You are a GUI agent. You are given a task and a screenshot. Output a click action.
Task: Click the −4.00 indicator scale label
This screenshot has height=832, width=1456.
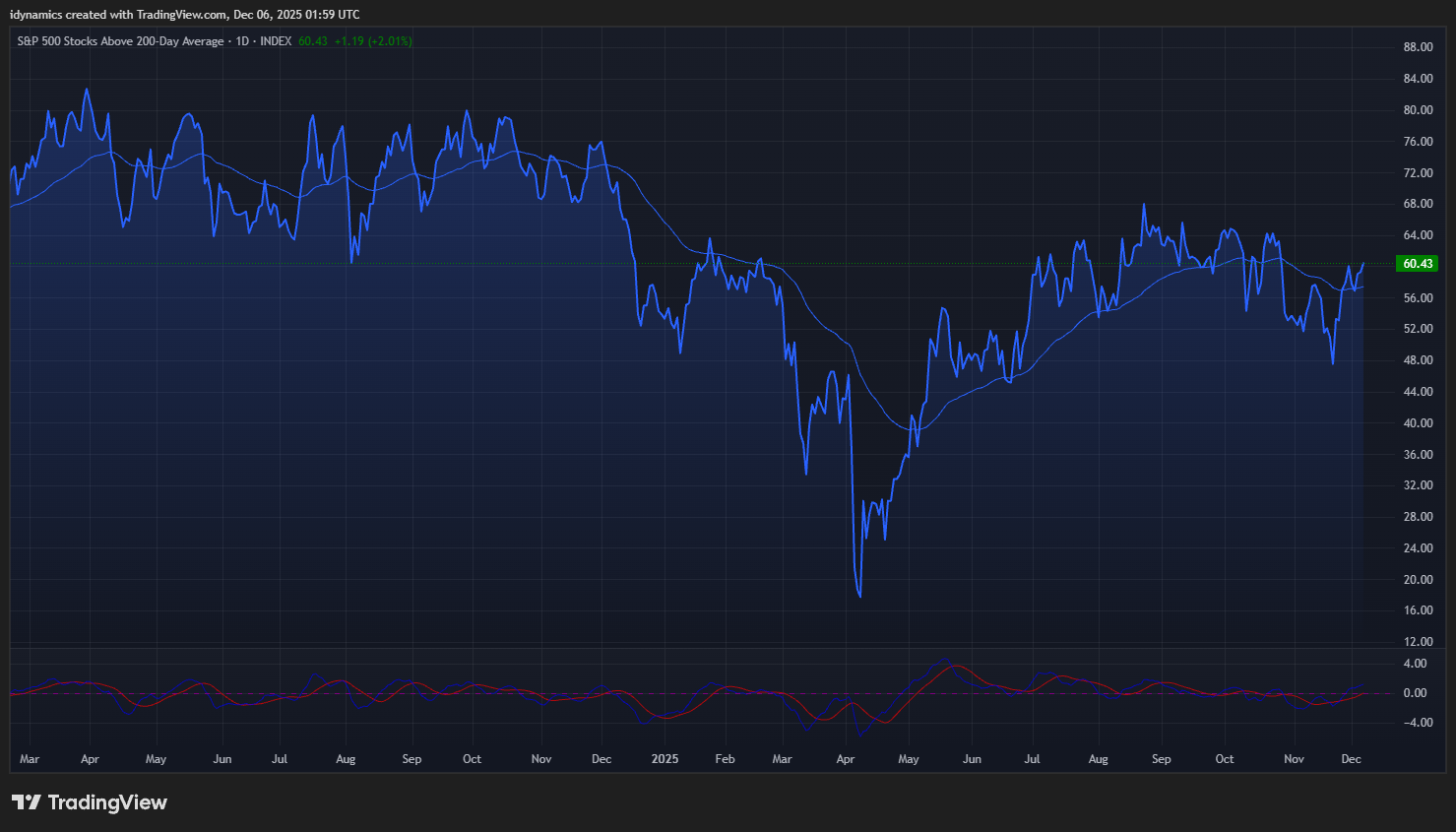(x=1413, y=723)
